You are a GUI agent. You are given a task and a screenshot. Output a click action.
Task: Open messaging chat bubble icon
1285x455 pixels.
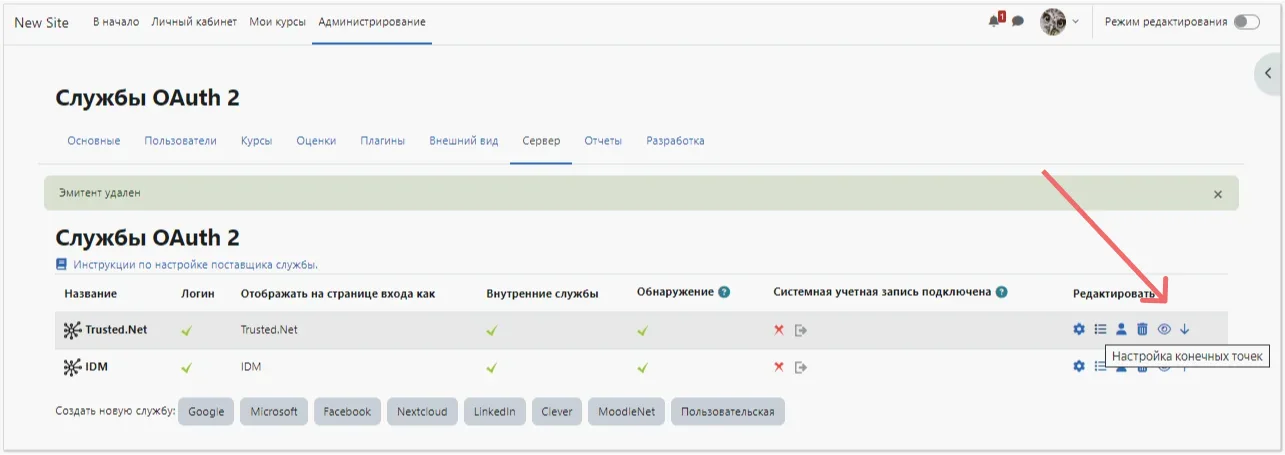pyautogui.click(x=1018, y=21)
